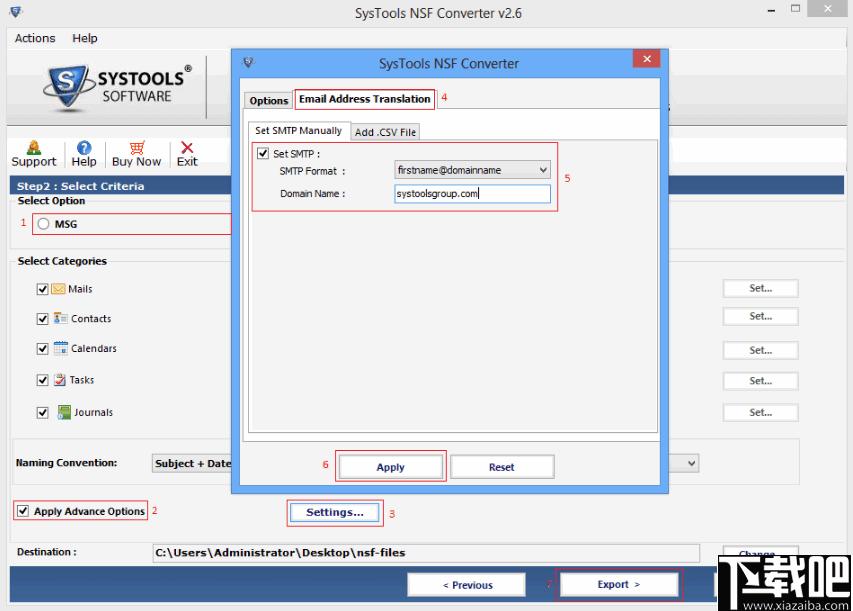This screenshot has width=853, height=611.
Task: Open the Actions menu
Action: [35, 38]
